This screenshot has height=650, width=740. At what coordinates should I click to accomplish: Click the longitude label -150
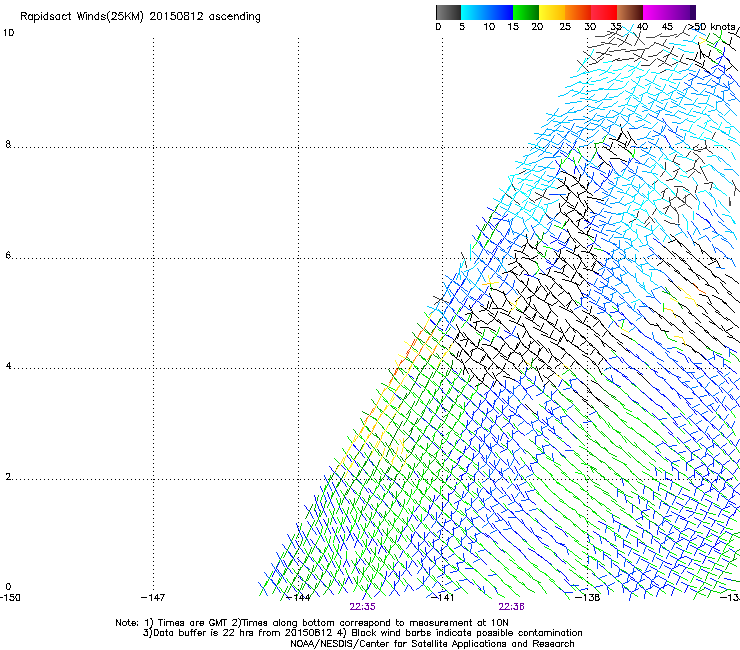(10, 598)
